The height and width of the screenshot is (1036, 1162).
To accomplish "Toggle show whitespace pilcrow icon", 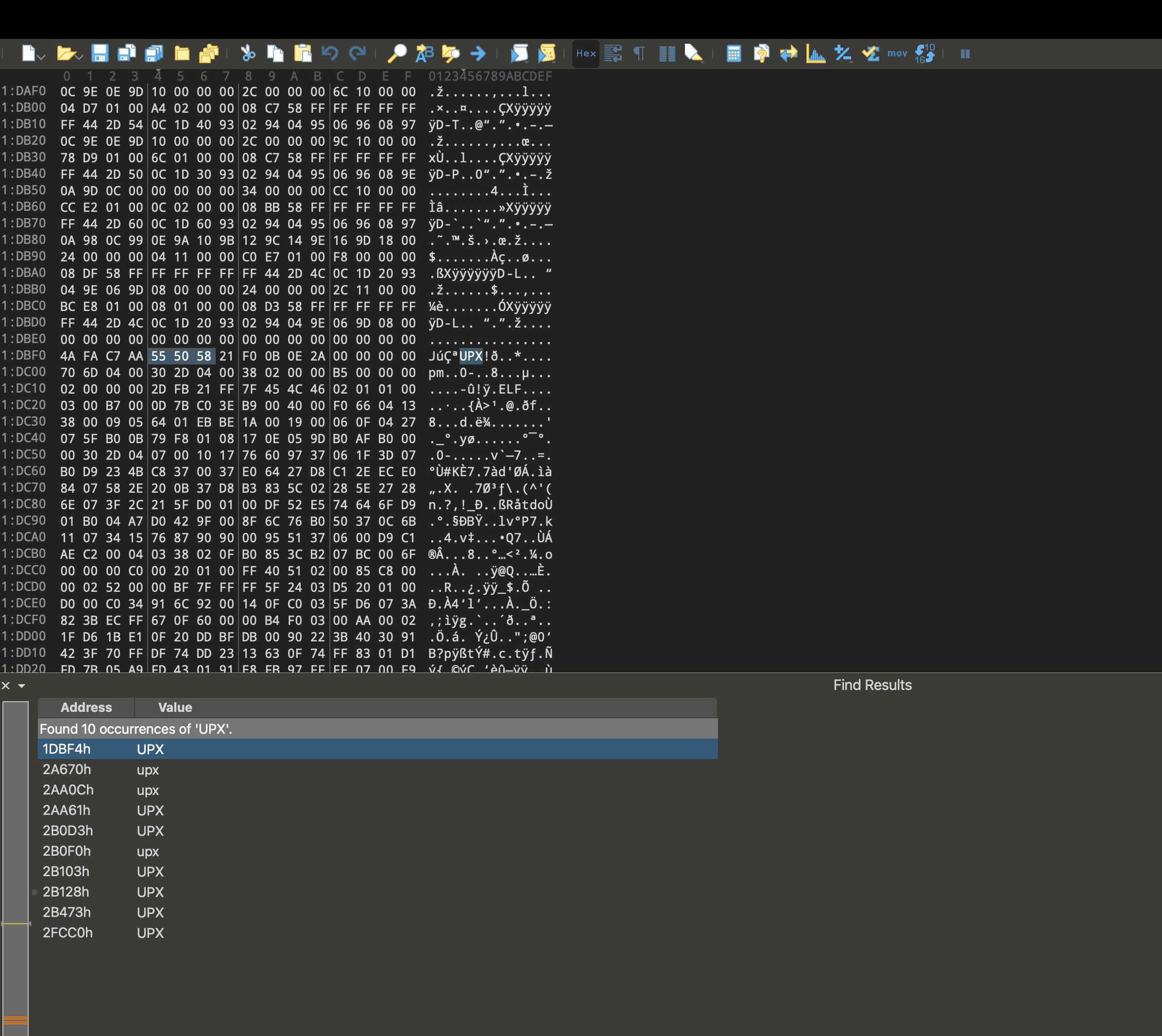I will [x=640, y=53].
